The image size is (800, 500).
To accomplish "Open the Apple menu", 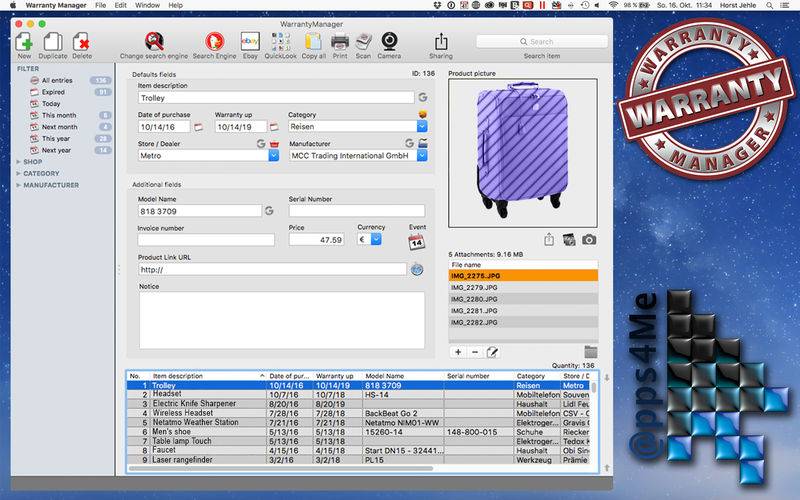I will 13,5.
